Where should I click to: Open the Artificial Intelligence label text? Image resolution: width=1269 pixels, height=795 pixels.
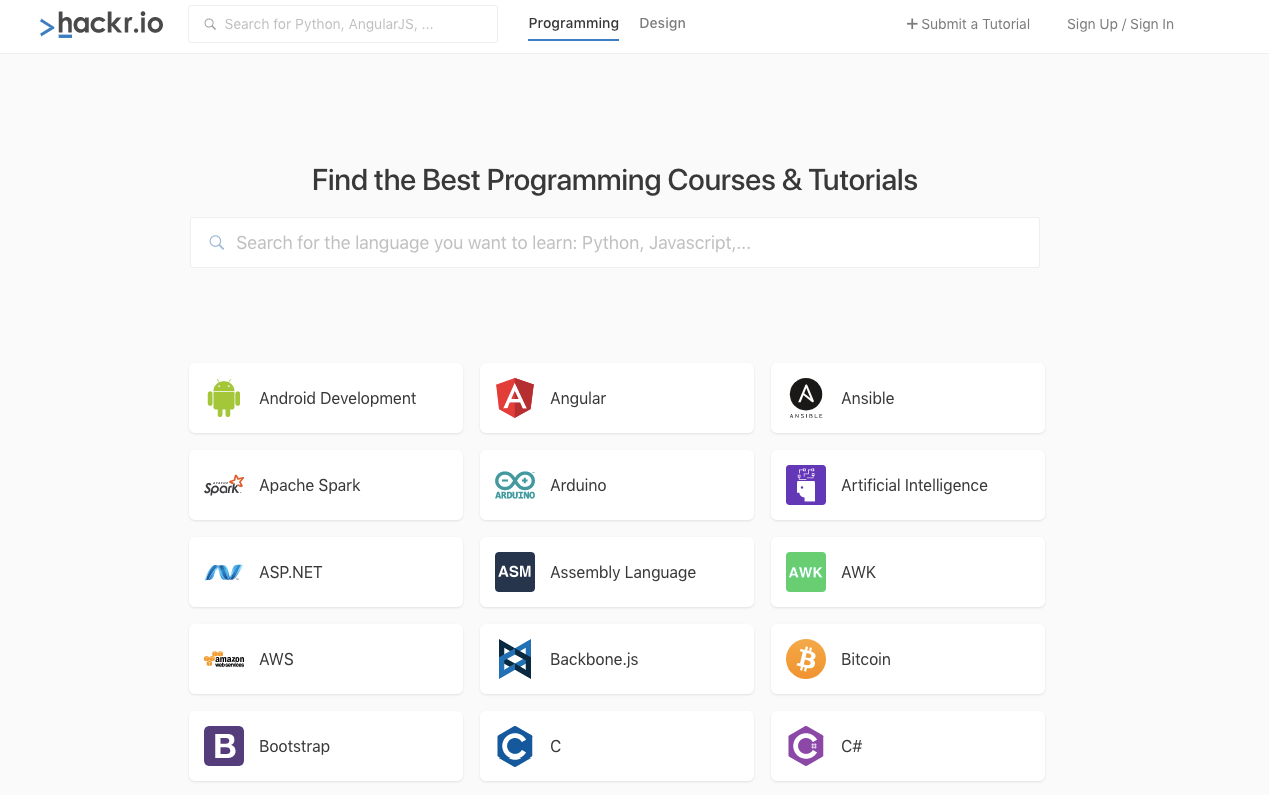click(914, 485)
